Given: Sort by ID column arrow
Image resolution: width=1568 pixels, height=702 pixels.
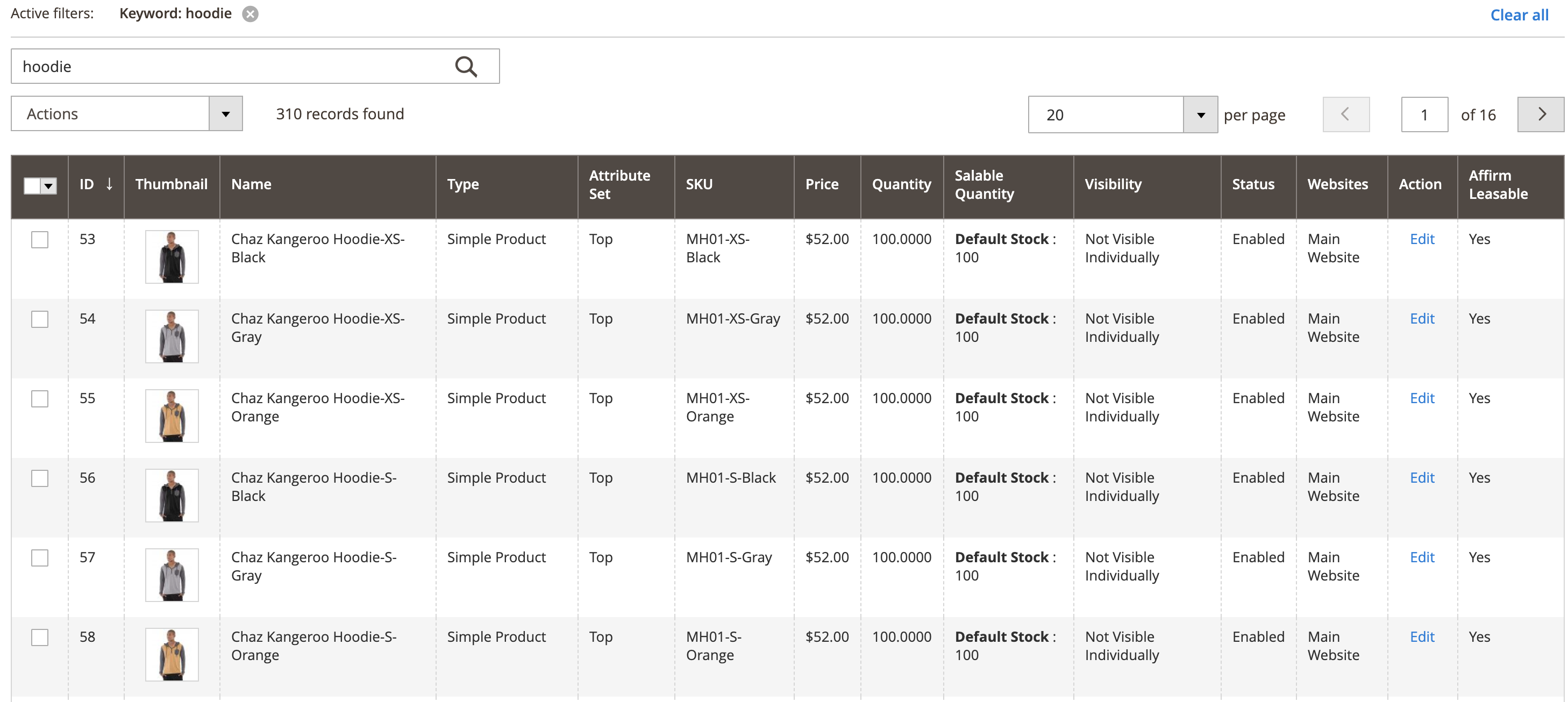Looking at the screenshot, I should [109, 184].
